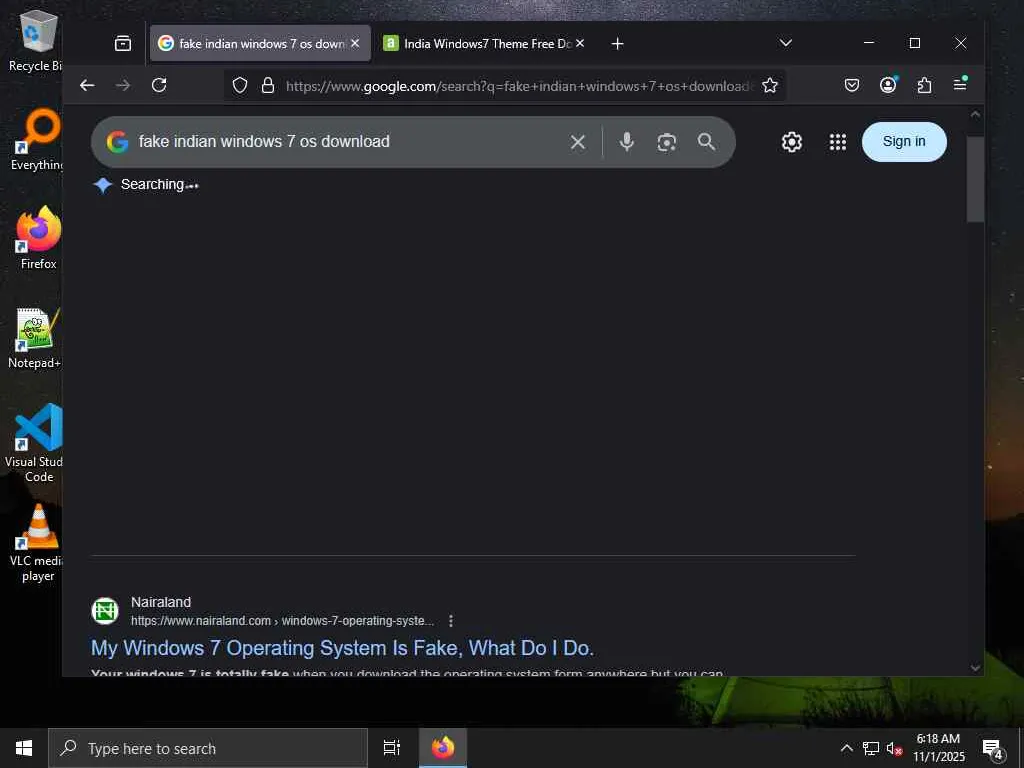Open the Recycle Bin desktop icon
Viewport: 1024px width, 768px height.
point(37,40)
